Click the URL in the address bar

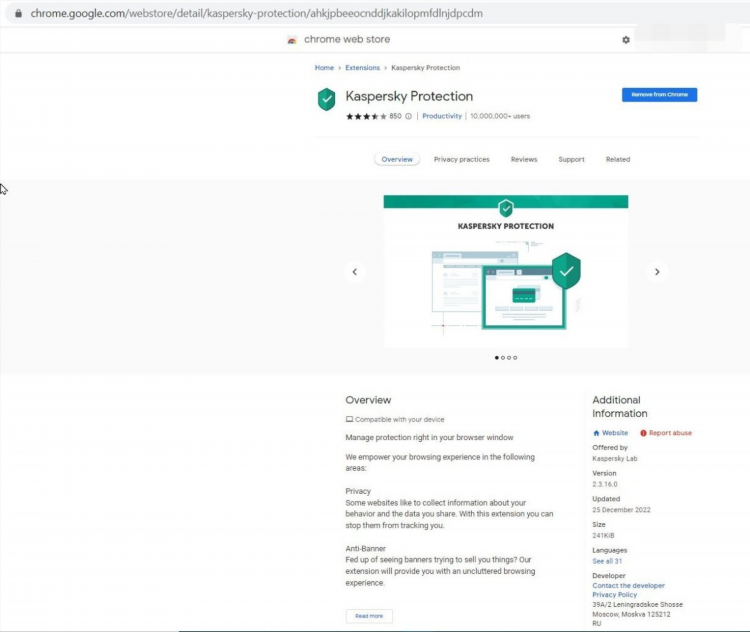256,13
